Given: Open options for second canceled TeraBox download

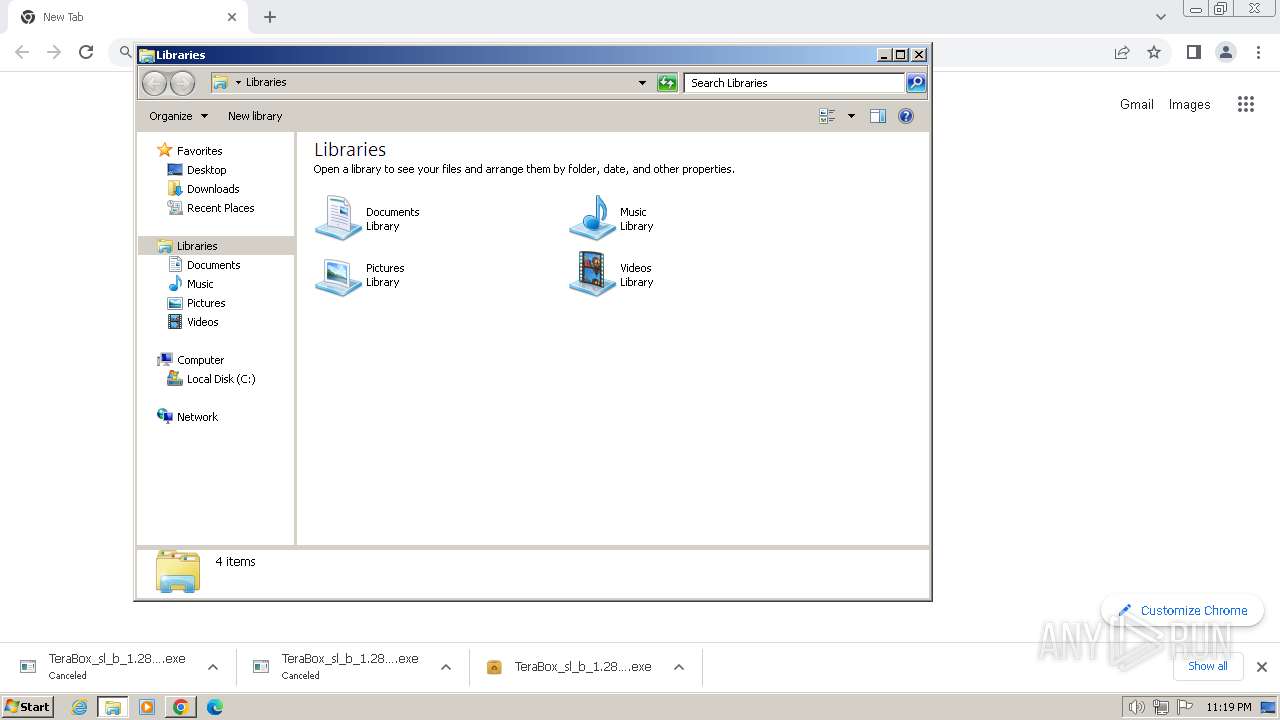Looking at the screenshot, I should [x=446, y=667].
